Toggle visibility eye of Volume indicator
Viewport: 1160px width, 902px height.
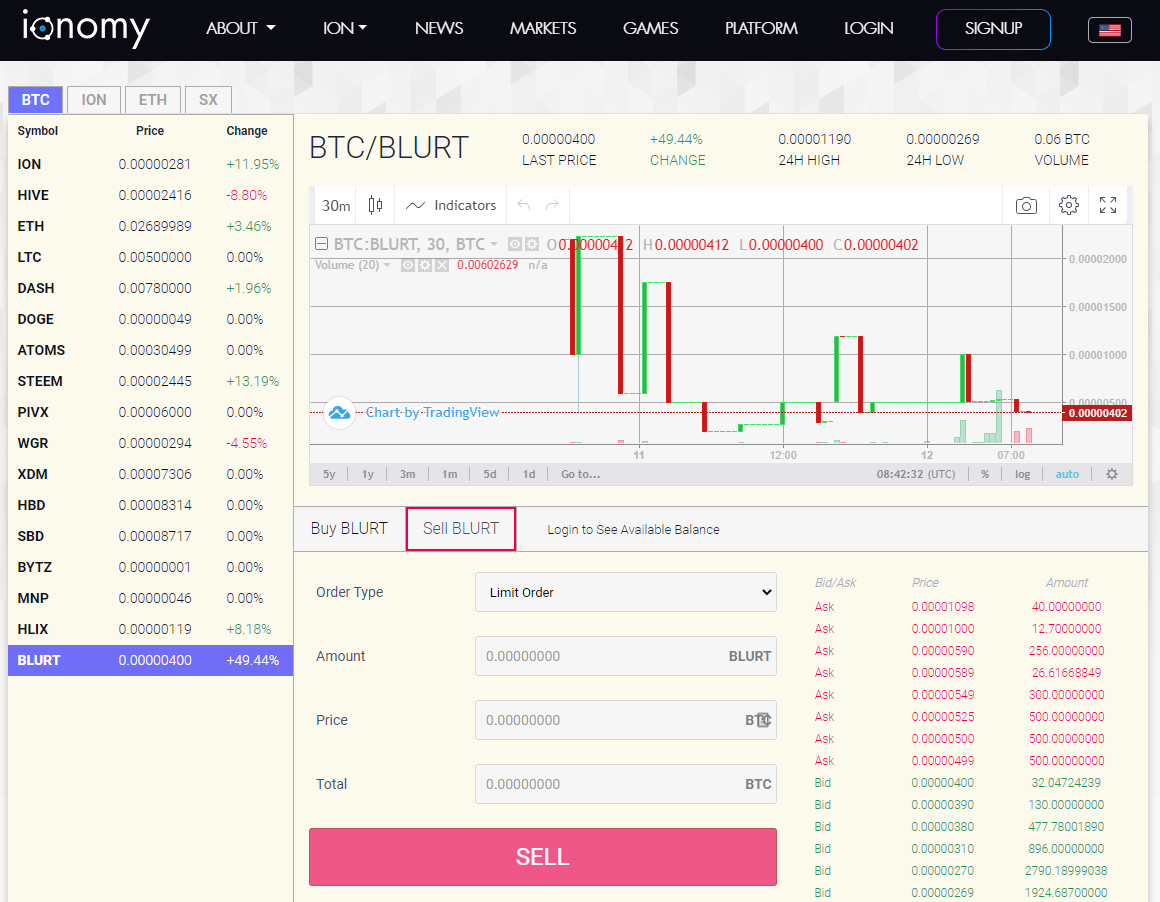[408, 265]
